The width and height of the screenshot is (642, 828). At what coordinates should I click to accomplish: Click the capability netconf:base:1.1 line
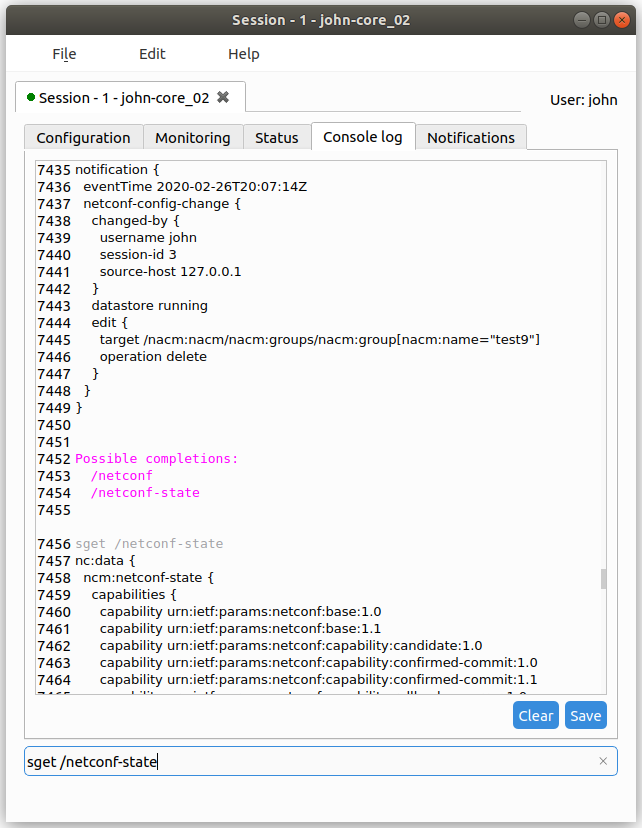(x=240, y=628)
